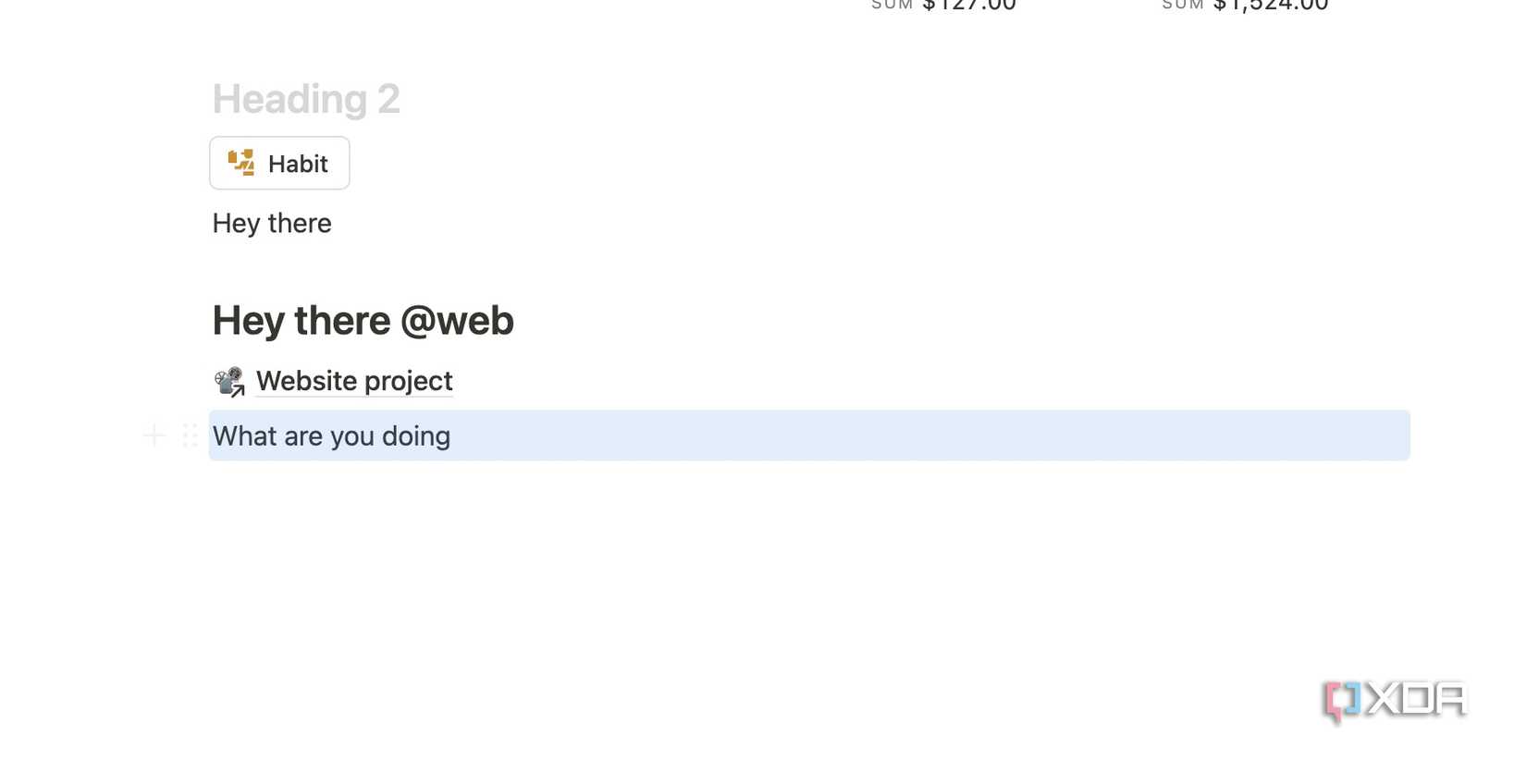Click the plus icon to add a block

tap(154, 435)
